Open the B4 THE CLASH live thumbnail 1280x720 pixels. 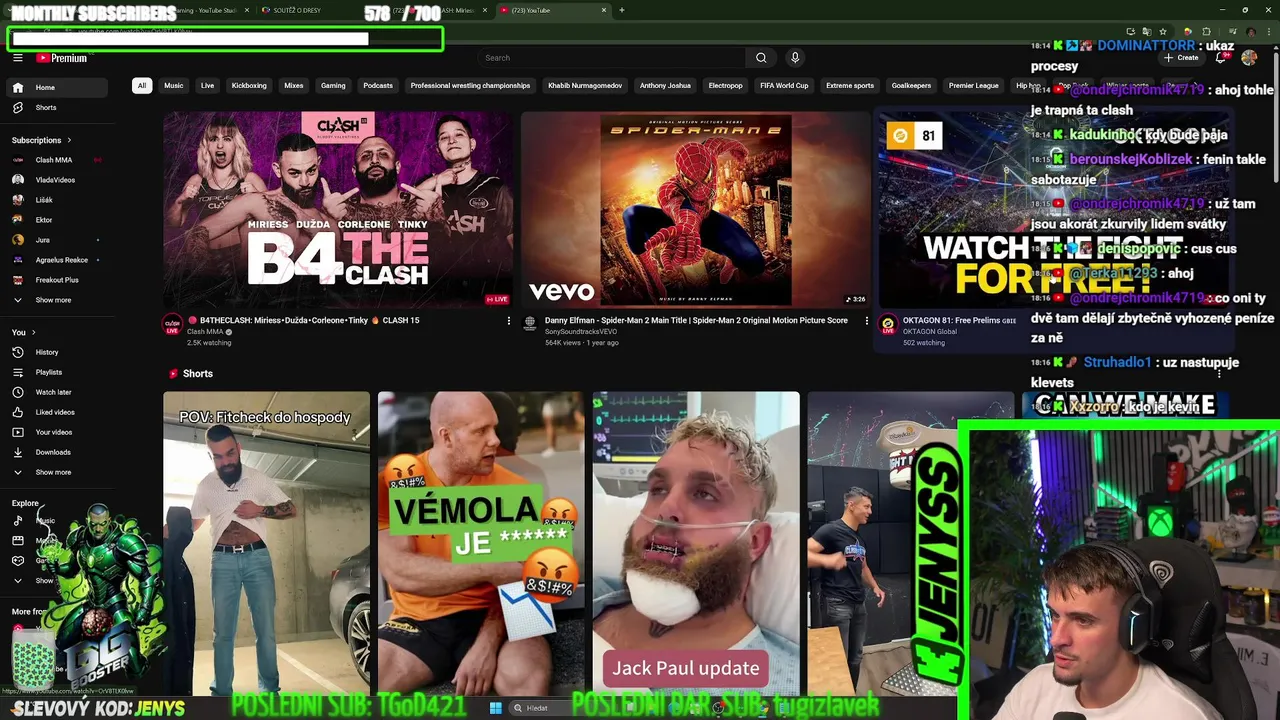[x=338, y=209]
